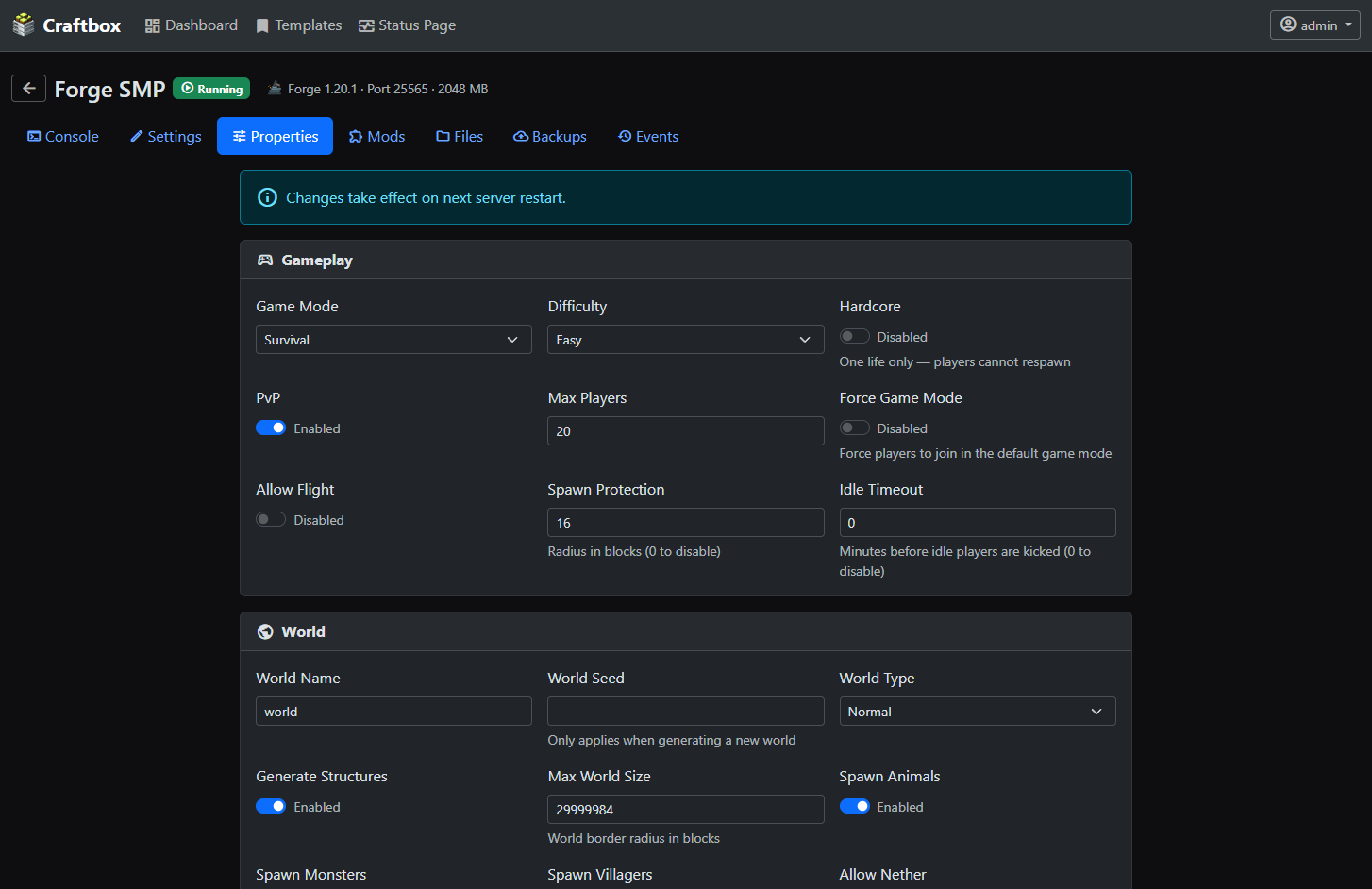
Task: Expand the Difficulty dropdown
Action: (x=686, y=340)
